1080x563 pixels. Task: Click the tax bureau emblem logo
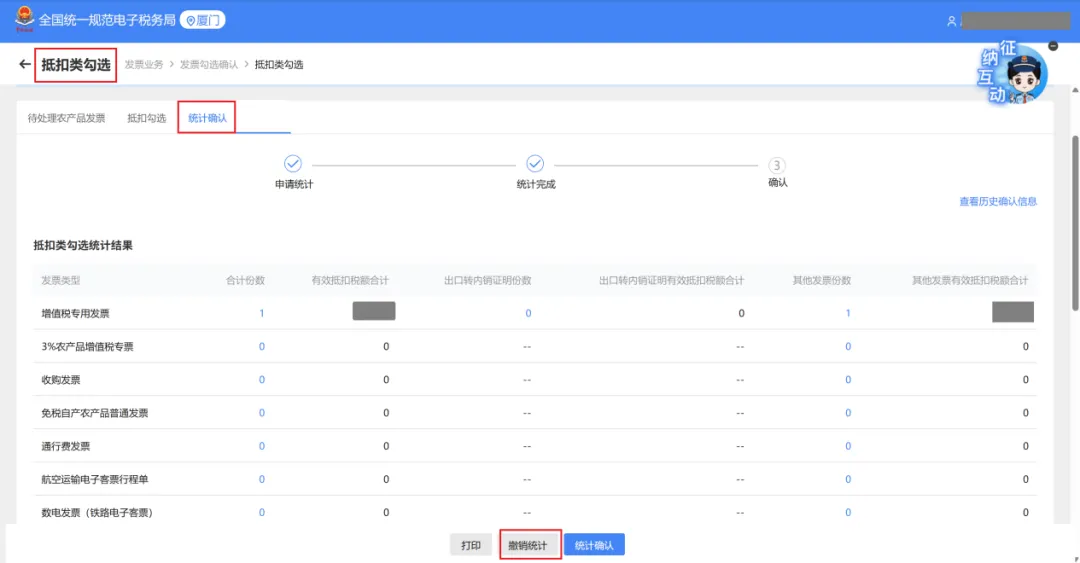click(x=23, y=20)
